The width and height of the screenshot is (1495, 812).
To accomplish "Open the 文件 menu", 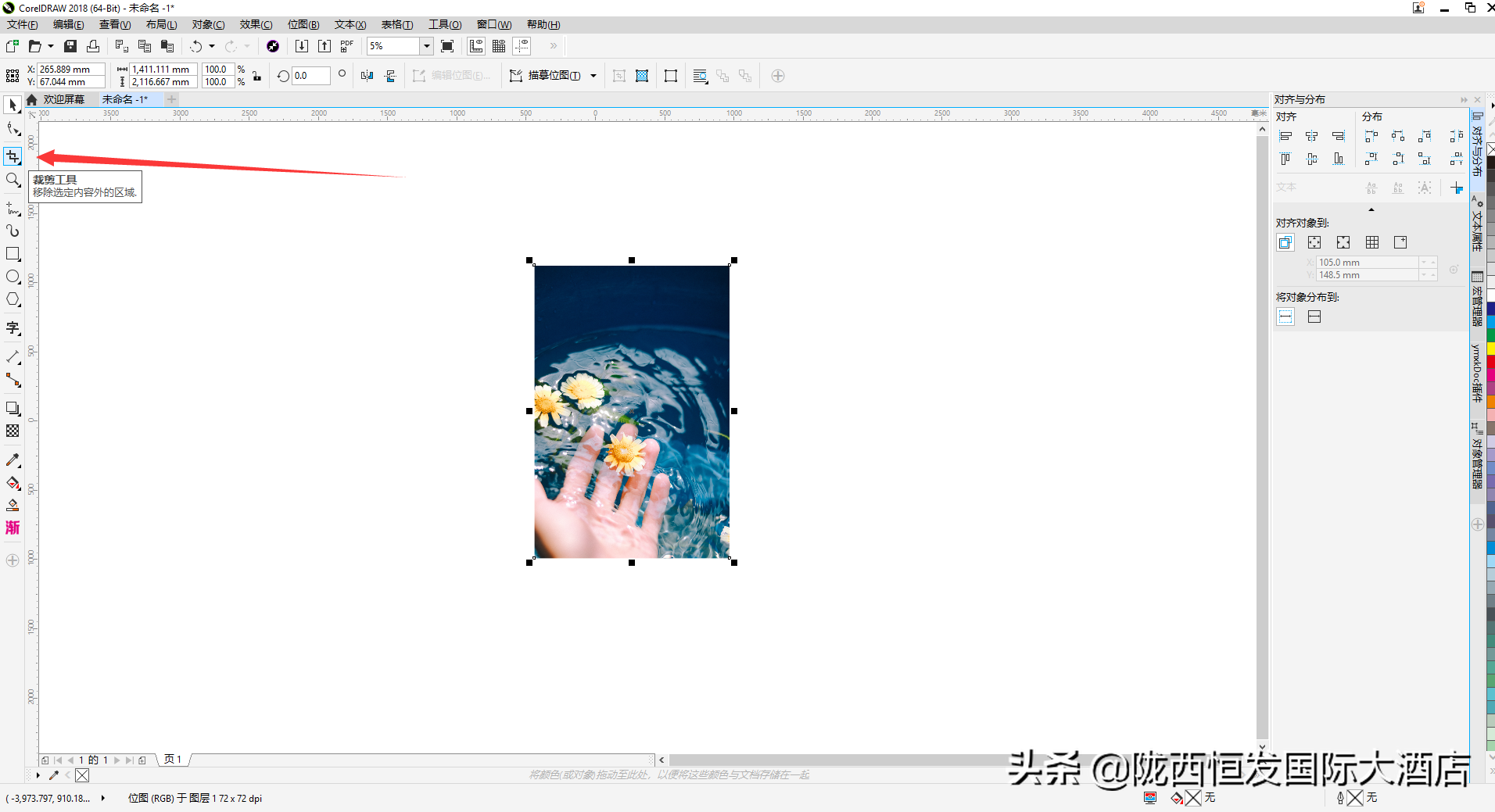I will click(22, 24).
